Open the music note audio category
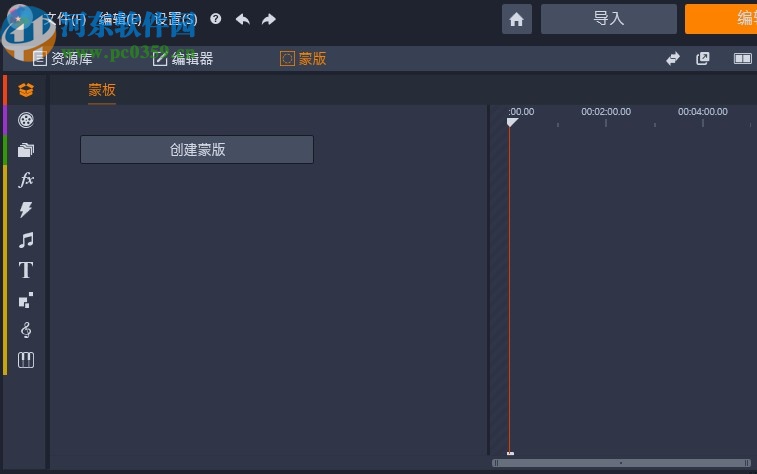 coord(26,240)
